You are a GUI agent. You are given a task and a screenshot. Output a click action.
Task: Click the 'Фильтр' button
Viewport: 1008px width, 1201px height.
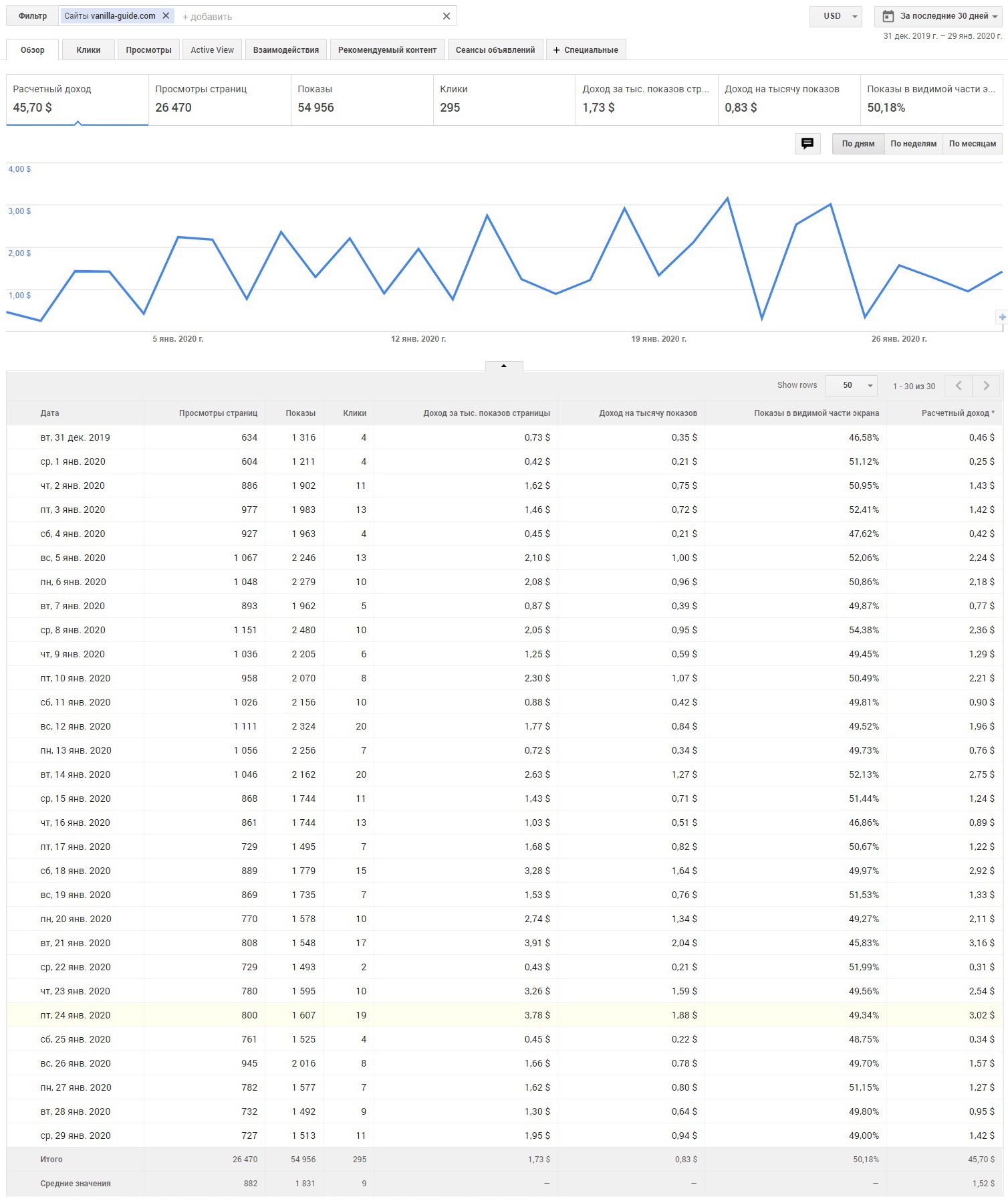click(33, 16)
